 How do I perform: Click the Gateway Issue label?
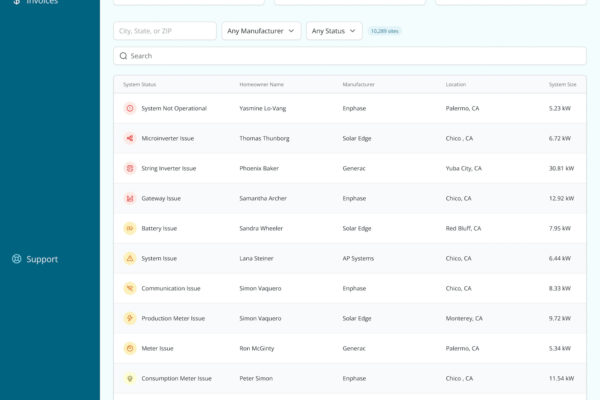[x=161, y=198]
